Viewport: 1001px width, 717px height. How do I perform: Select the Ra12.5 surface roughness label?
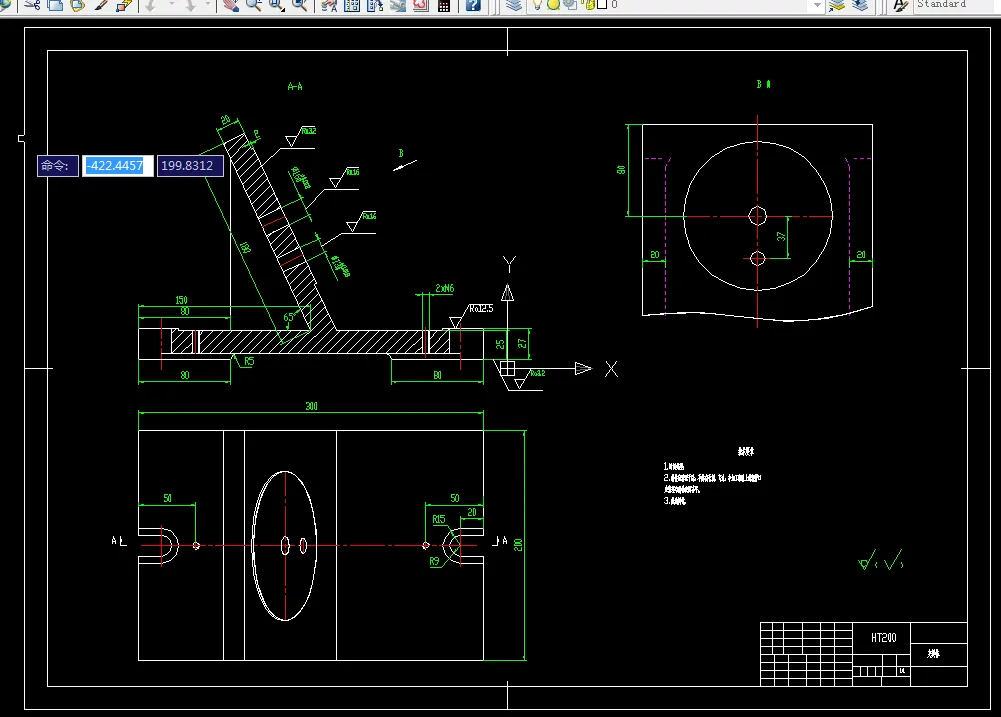point(481,308)
